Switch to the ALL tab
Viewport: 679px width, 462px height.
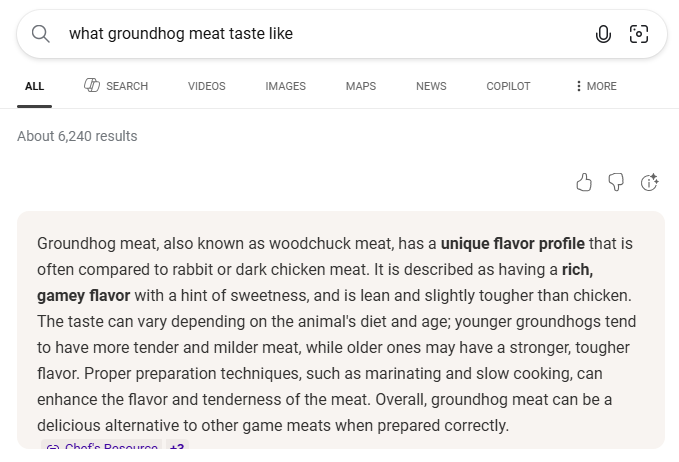pyautogui.click(x=35, y=86)
